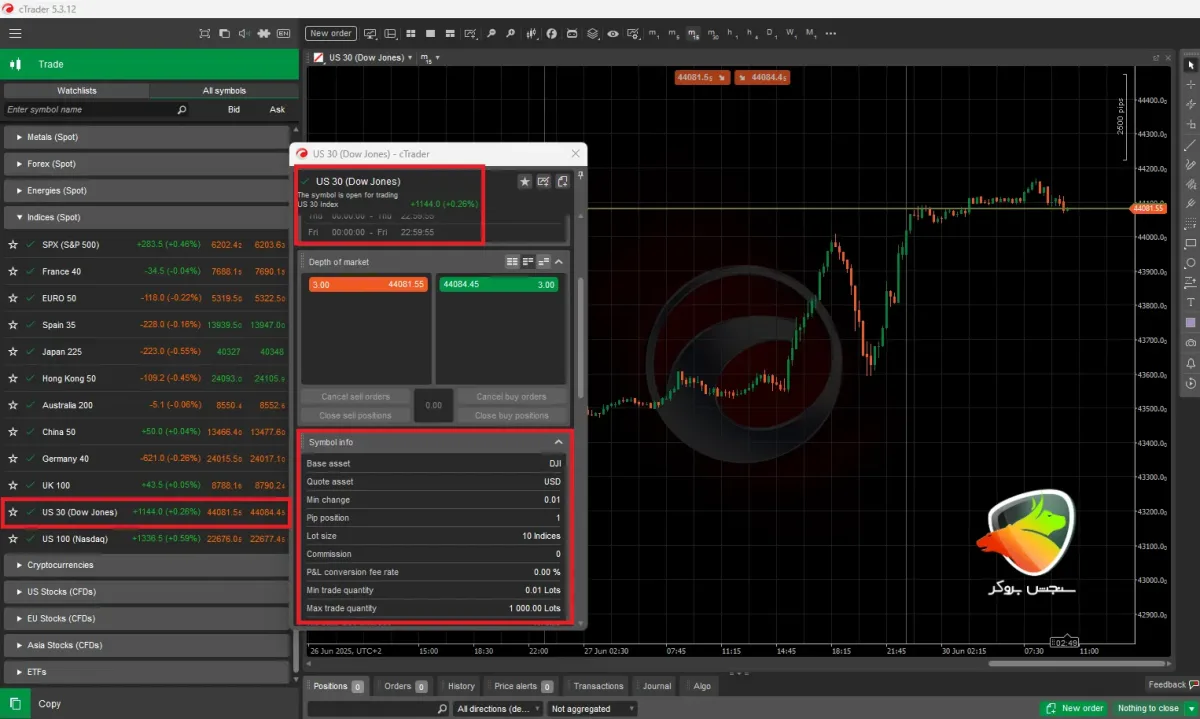
Task: Select the trend line drawing tool
Action: 1190,145
